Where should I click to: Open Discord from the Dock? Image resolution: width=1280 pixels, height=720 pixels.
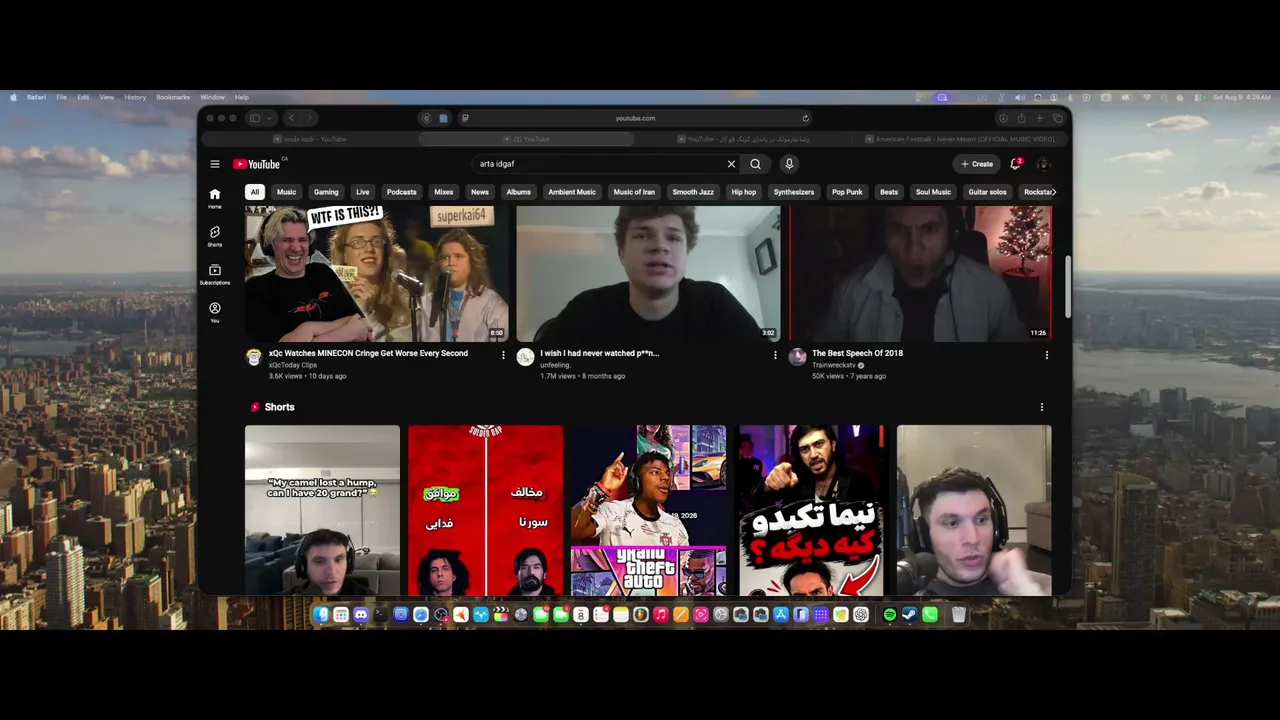click(361, 615)
